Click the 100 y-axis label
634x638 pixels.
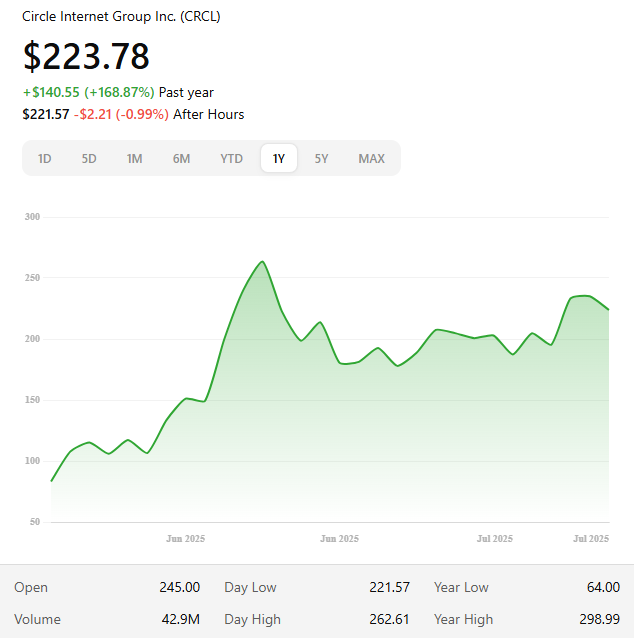point(32,461)
